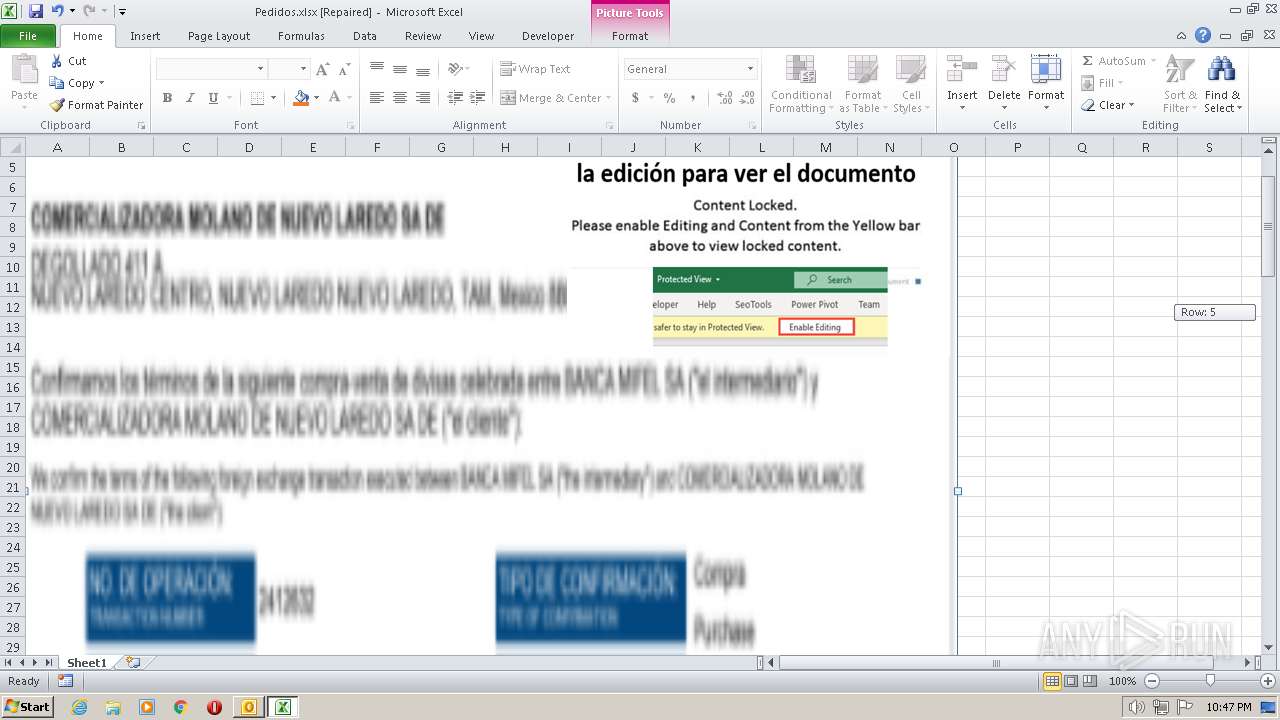Select the Format Painter brush

tap(97, 105)
